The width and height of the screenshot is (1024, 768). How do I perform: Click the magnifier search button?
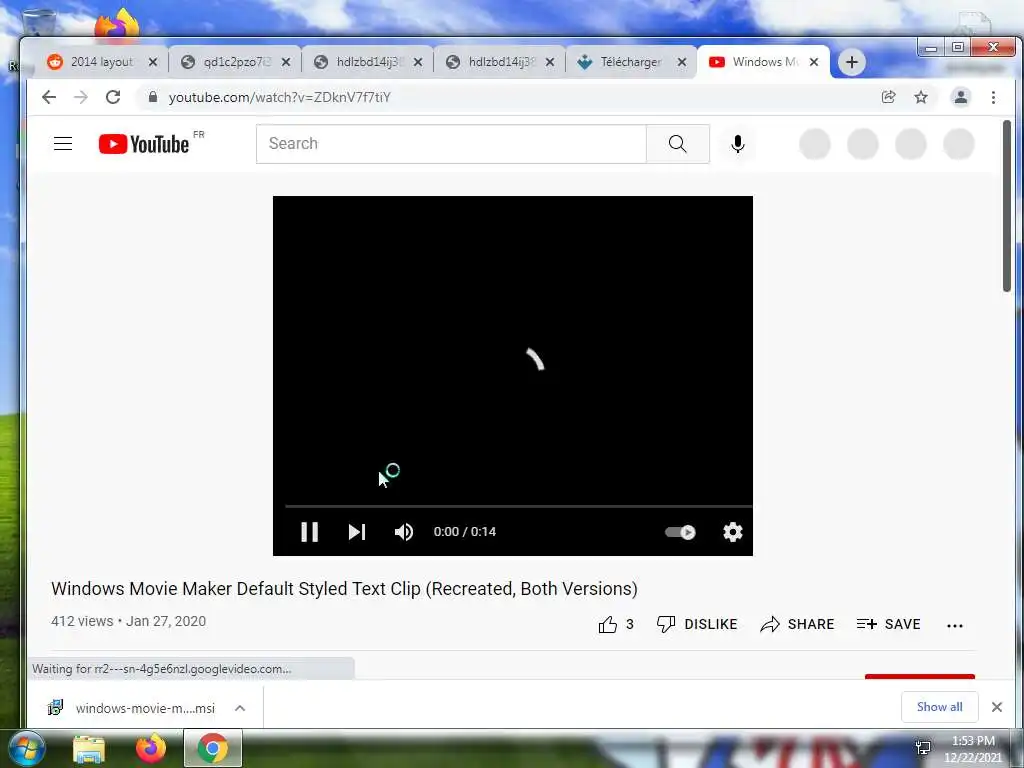click(677, 144)
